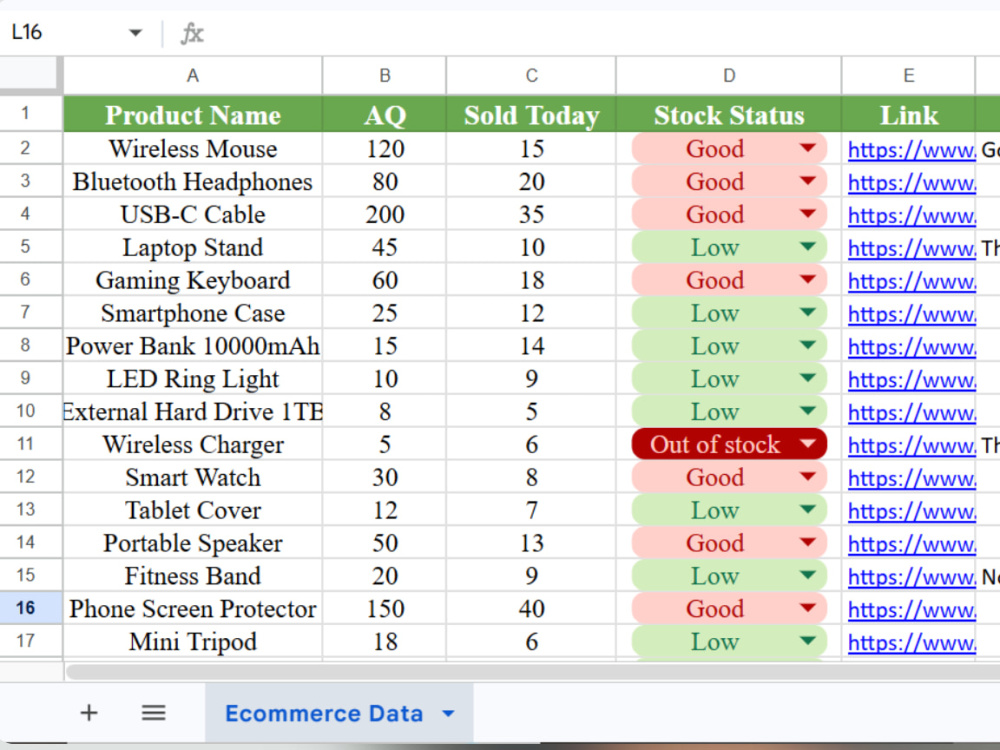Select column A header
Screen dimensions: 1000x750
[193, 75]
